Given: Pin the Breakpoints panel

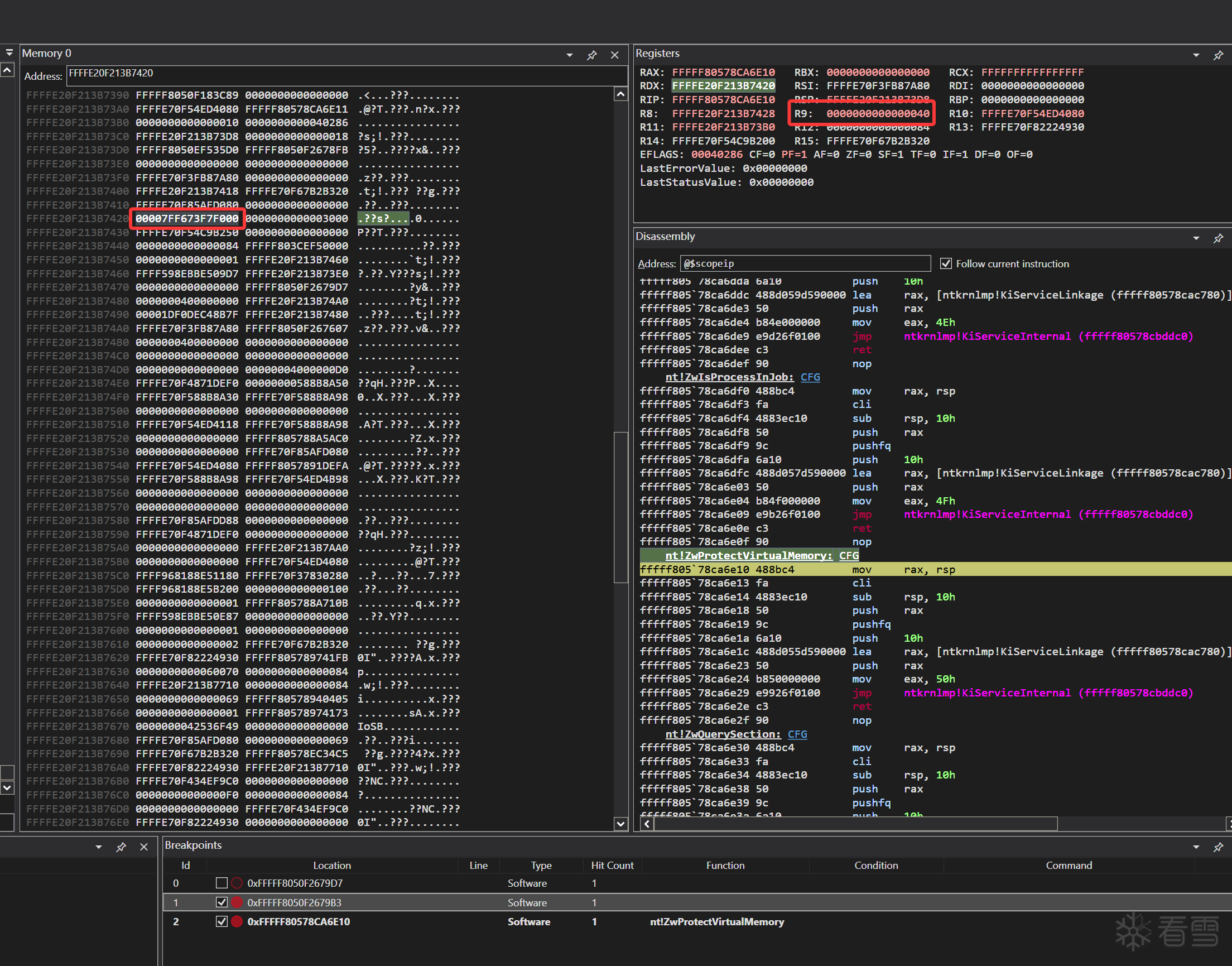Looking at the screenshot, I should (x=1218, y=847).
